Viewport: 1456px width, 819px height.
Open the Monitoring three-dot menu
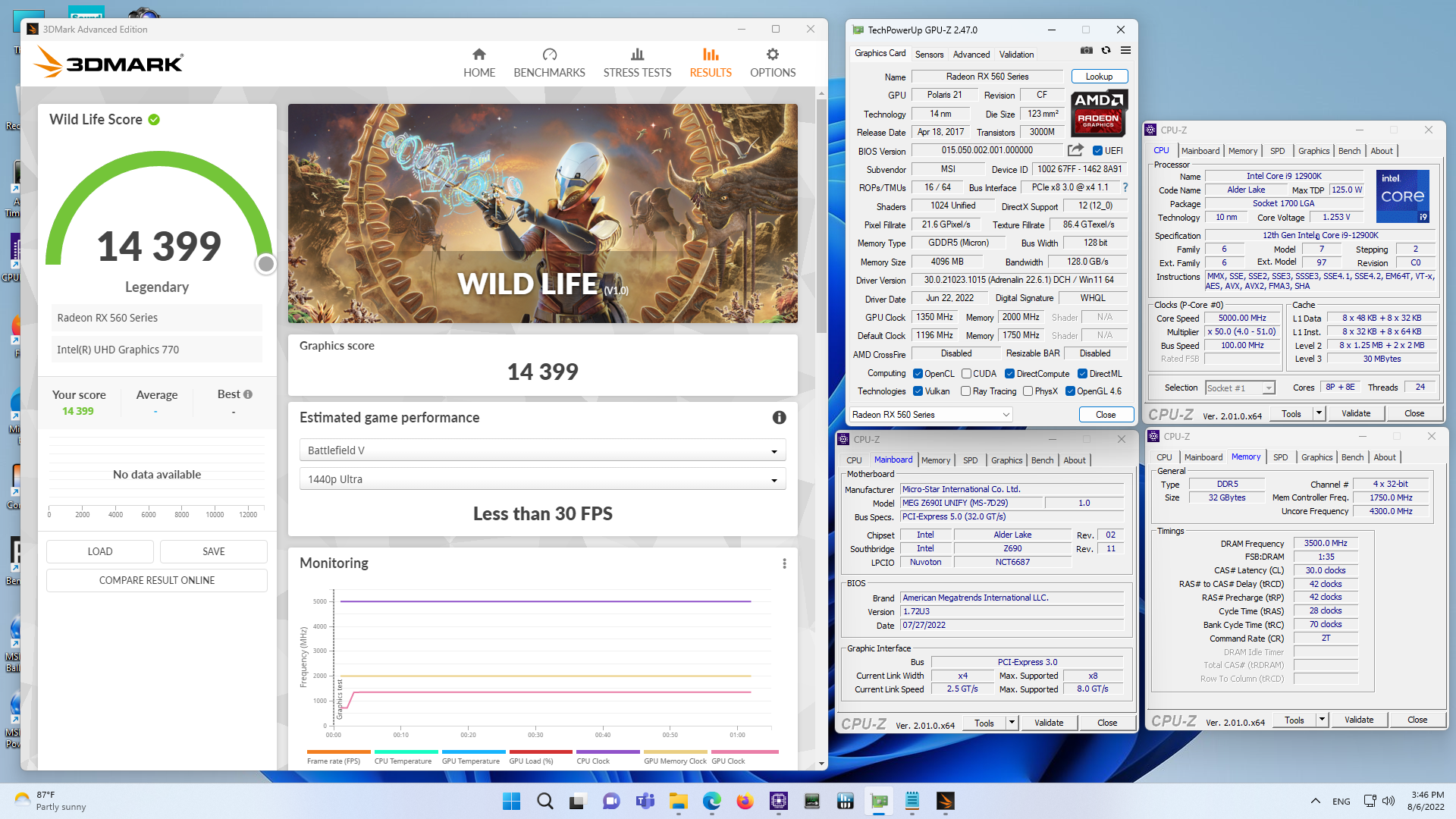[784, 563]
